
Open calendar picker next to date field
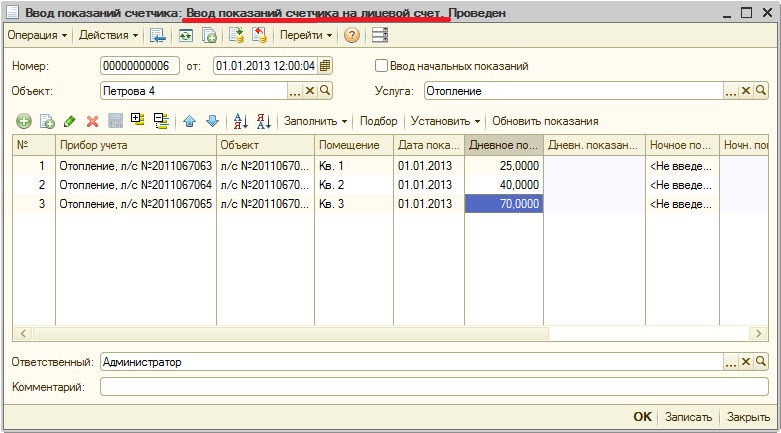(x=325, y=66)
